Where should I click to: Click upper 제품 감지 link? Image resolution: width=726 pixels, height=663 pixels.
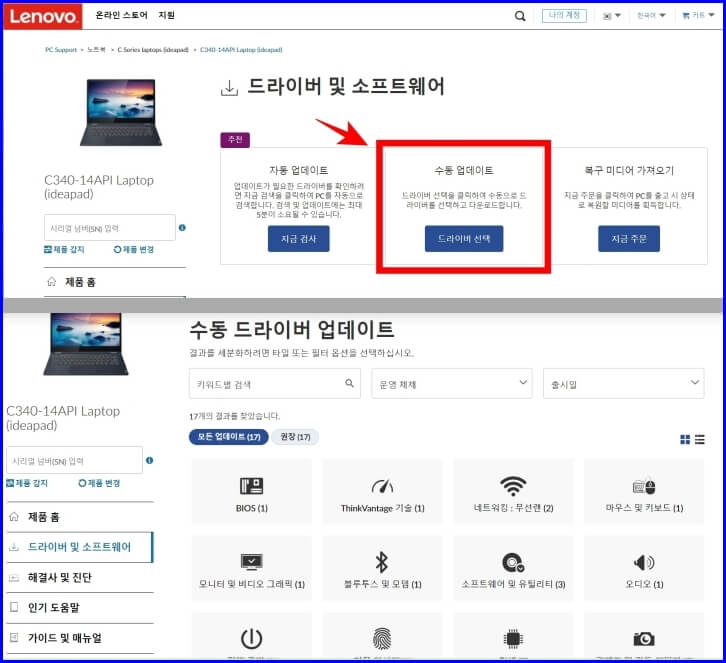tap(64, 250)
